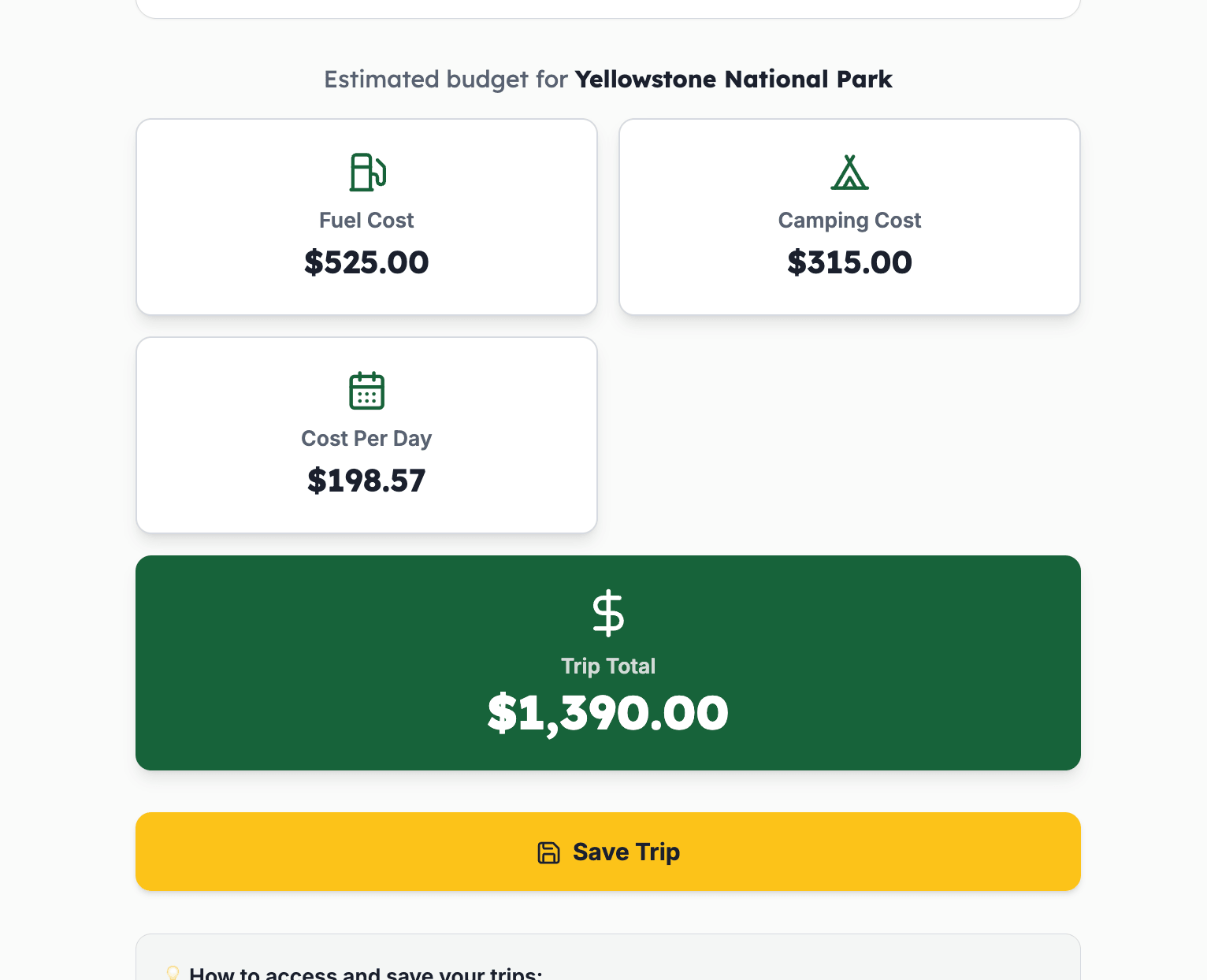
Task: Click the calendar icon above Cost Per Day
Action: [x=366, y=390]
